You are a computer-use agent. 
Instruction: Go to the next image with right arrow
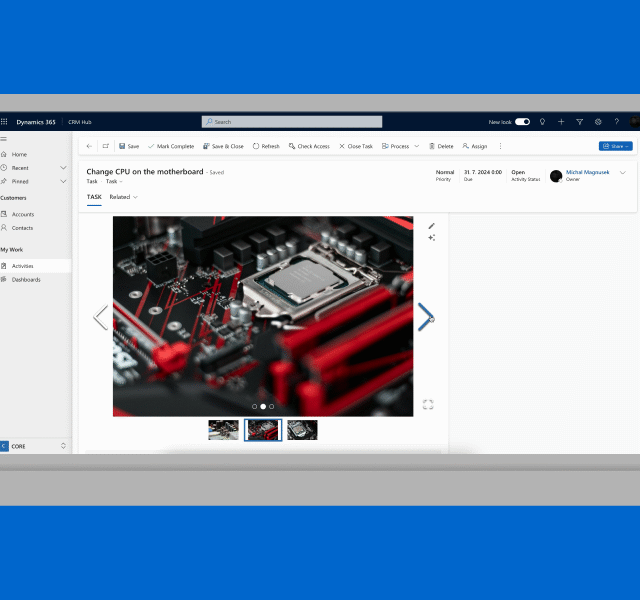tap(426, 317)
